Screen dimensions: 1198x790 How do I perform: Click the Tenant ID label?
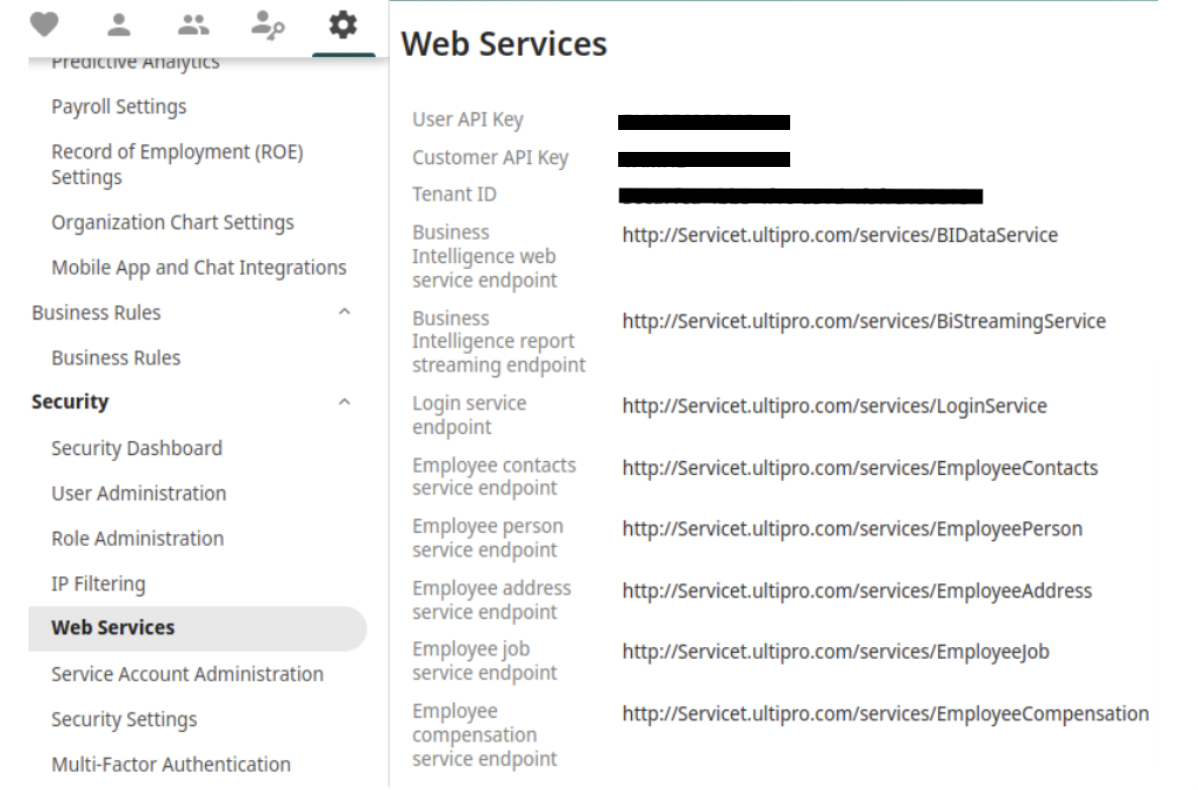pyautogui.click(x=455, y=195)
